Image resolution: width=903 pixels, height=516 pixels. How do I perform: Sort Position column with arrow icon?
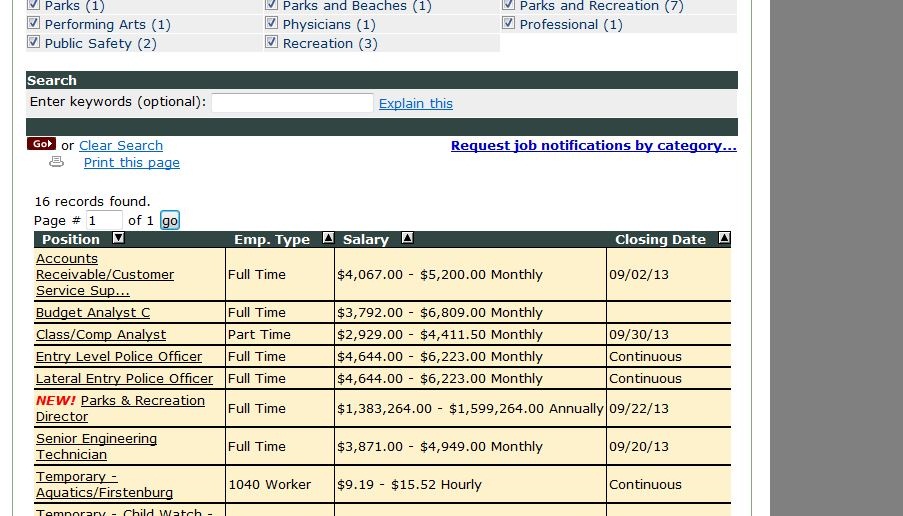pyautogui.click(x=118, y=238)
